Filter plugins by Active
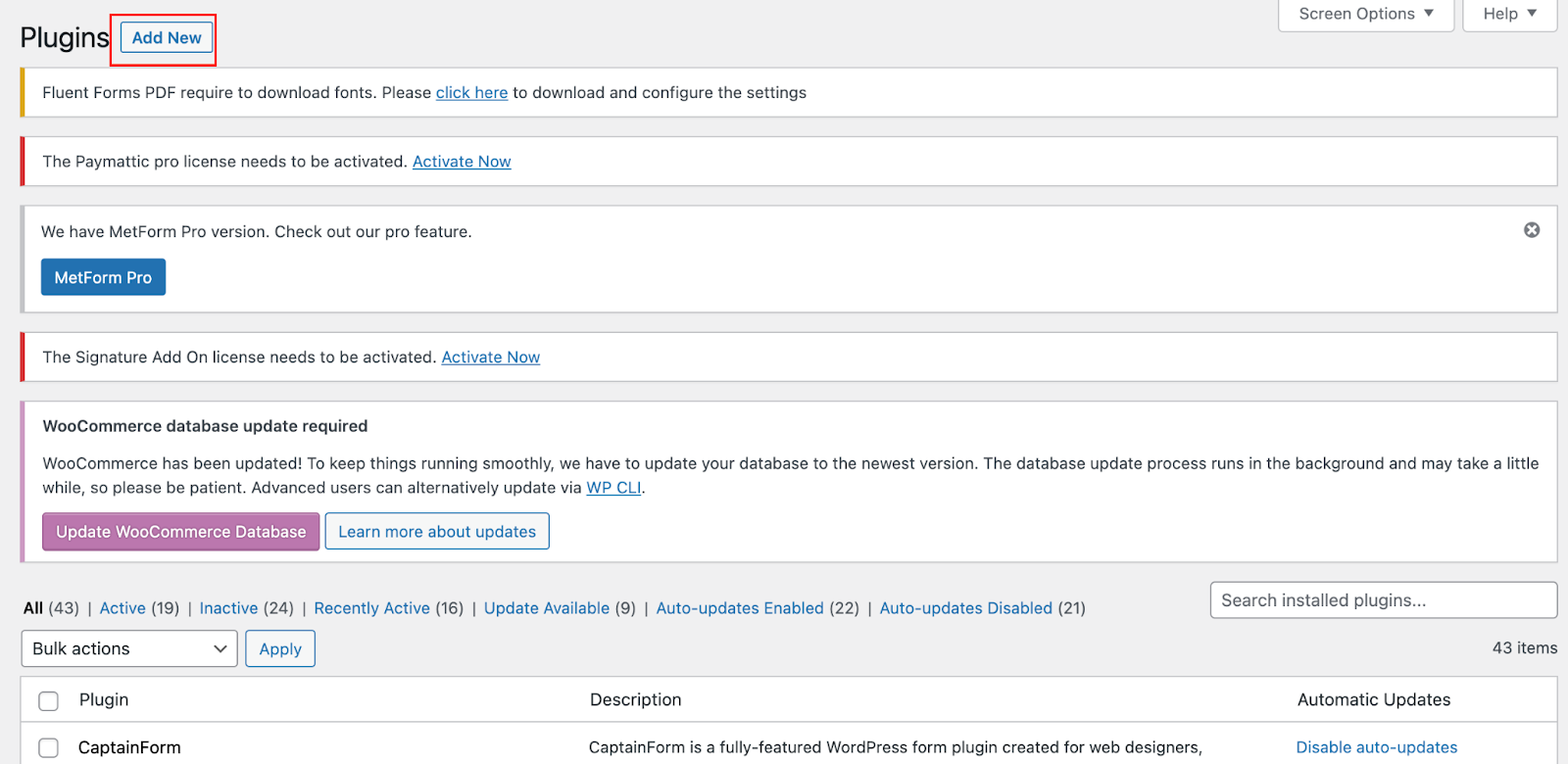This screenshot has height=764, width=1568. tap(122, 608)
